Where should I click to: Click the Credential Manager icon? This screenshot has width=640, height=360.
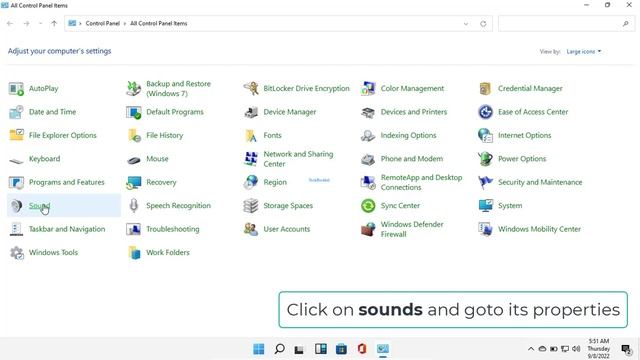click(x=485, y=89)
